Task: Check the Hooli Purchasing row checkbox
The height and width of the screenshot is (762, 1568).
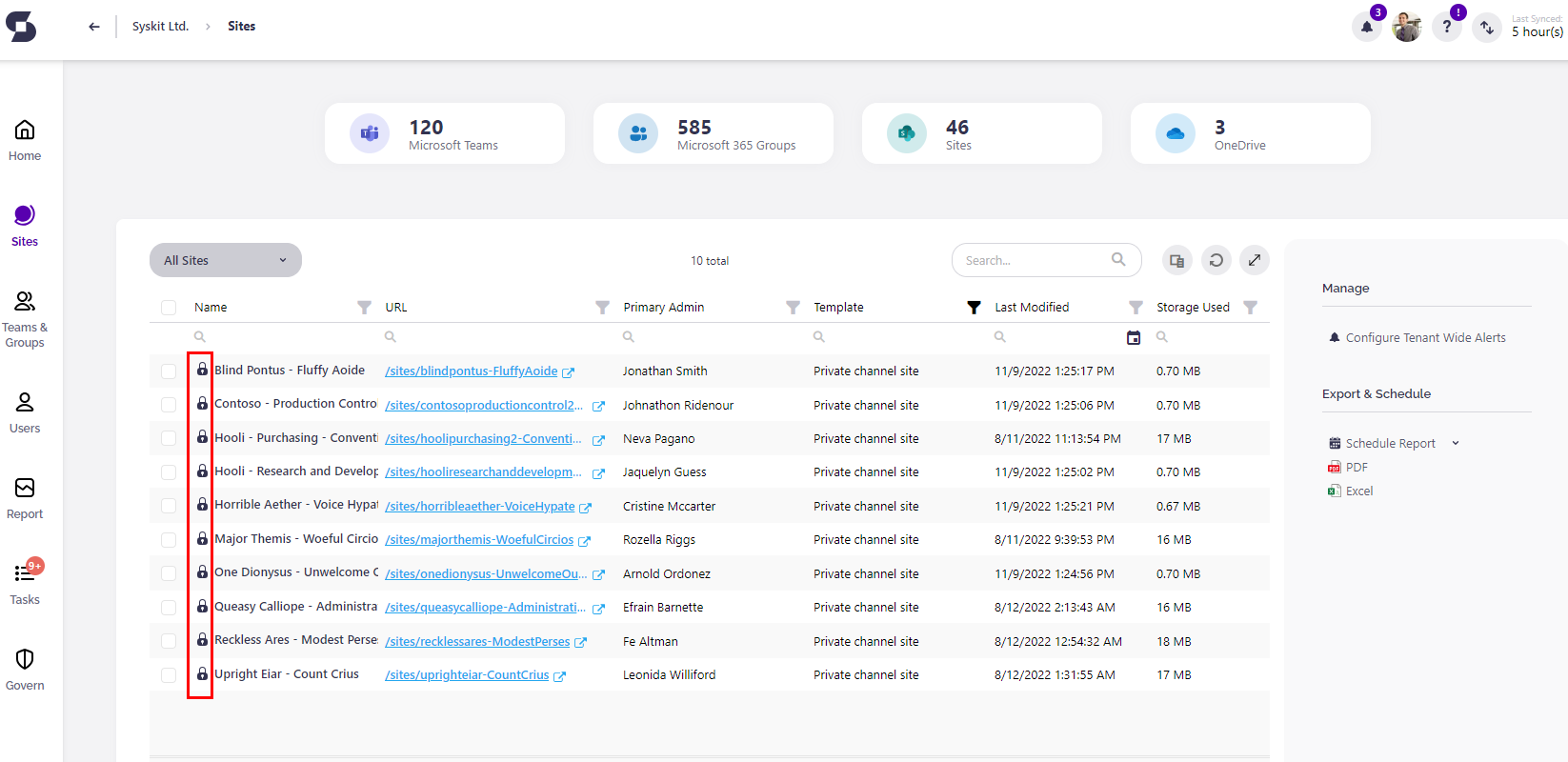Action: point(169,438)
